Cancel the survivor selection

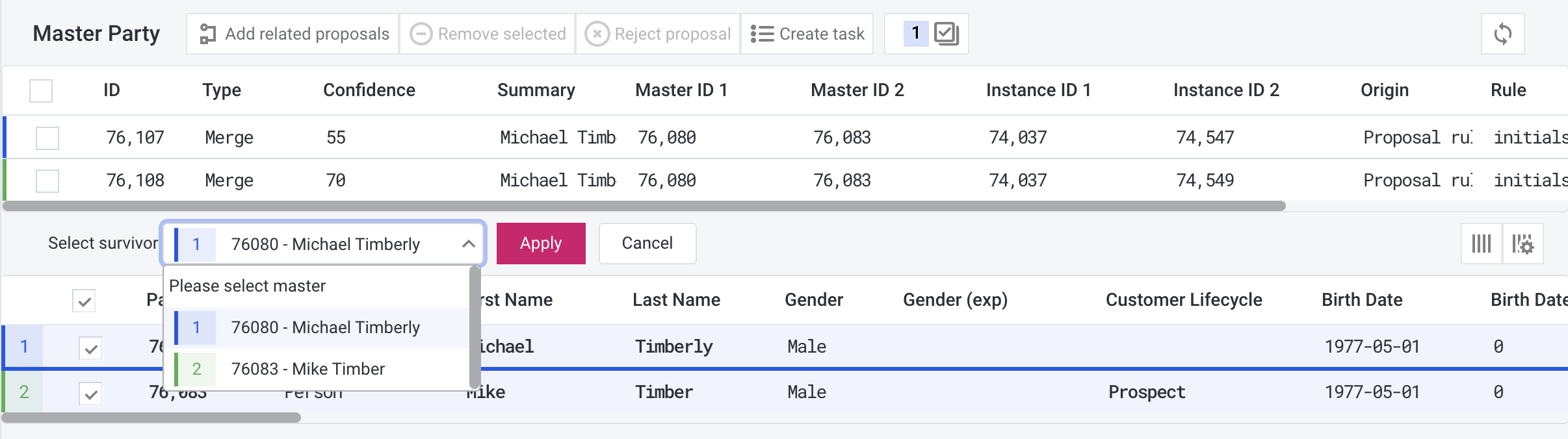coord(647,244)
